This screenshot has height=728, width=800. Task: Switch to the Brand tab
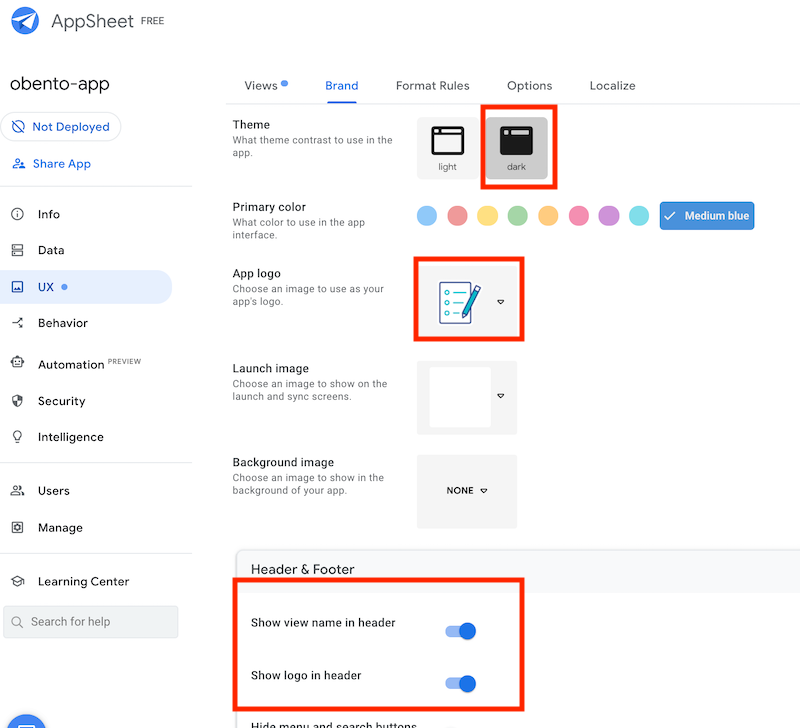[x=342, y=86]
